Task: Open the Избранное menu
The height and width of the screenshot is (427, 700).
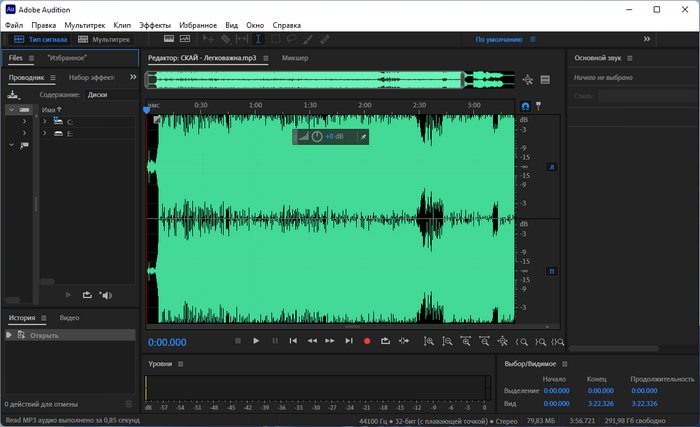Action: click(x=198, y=25)
